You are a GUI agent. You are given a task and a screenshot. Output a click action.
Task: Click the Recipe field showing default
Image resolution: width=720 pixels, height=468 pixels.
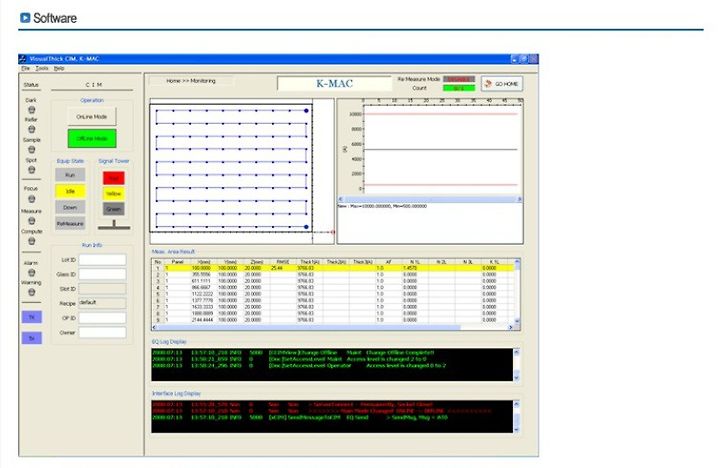pyautogui.click(x=102, y=303)
